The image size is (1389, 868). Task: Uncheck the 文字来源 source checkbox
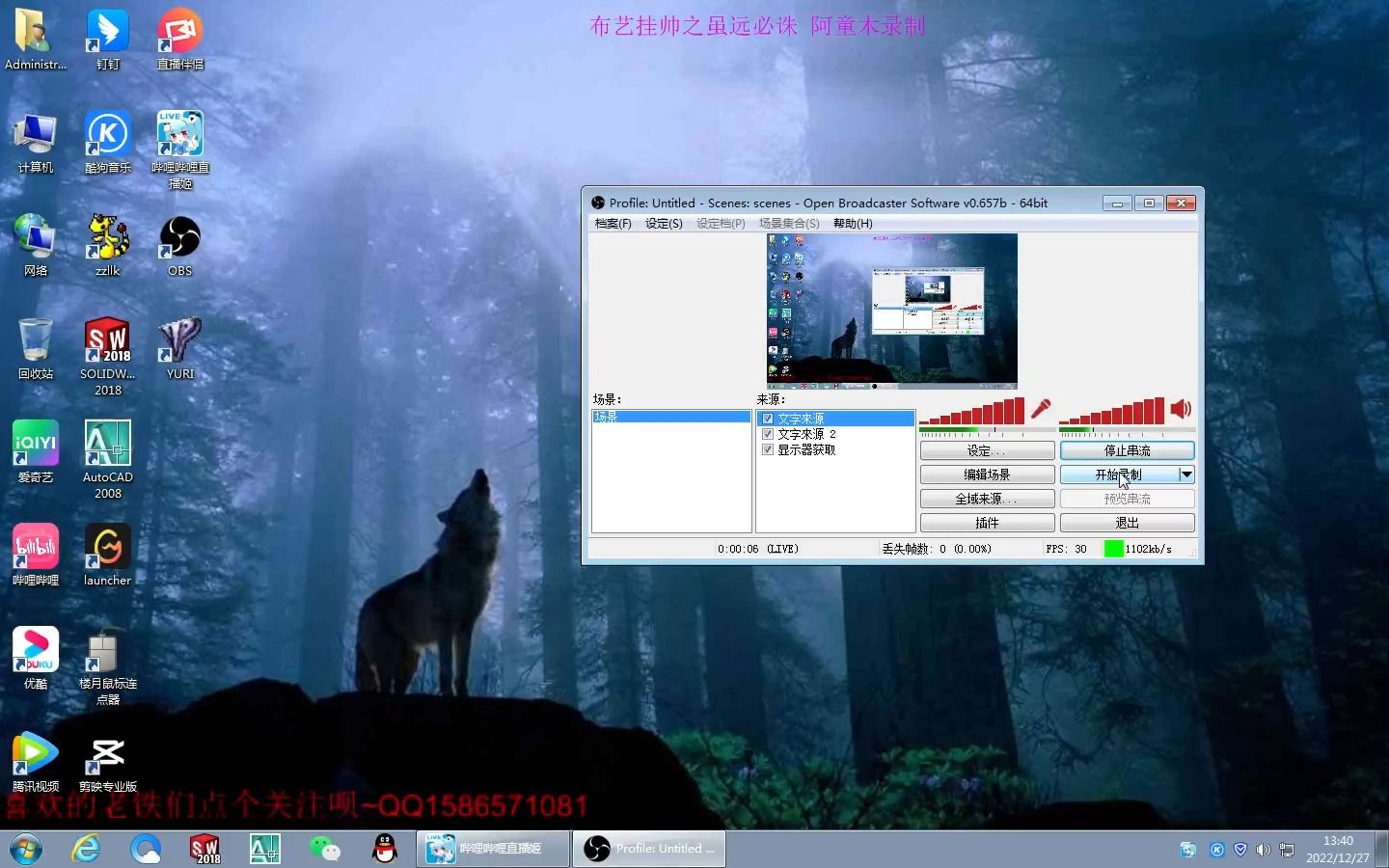tap(768, 419)
